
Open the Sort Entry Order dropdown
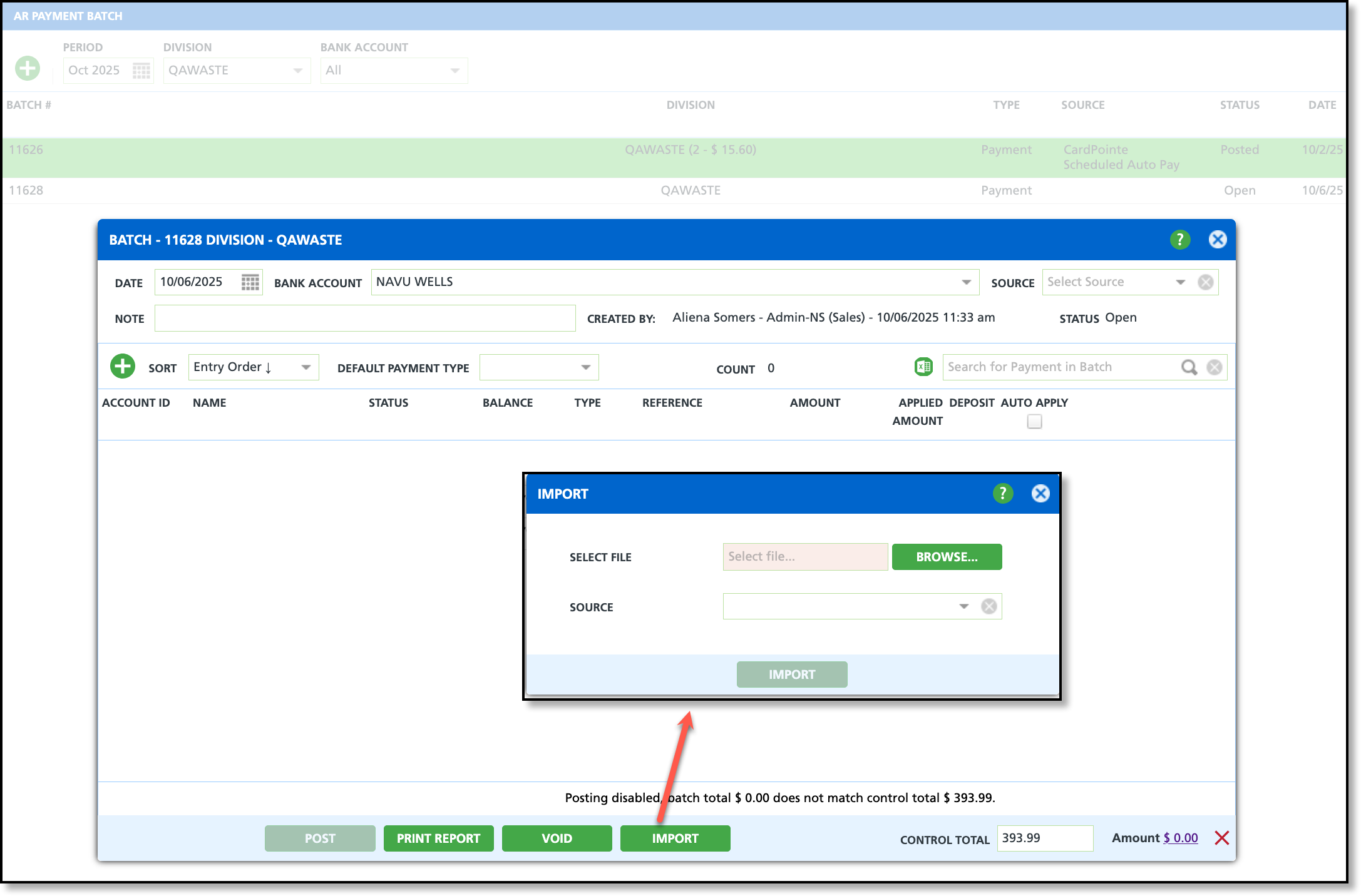(306, 367)
